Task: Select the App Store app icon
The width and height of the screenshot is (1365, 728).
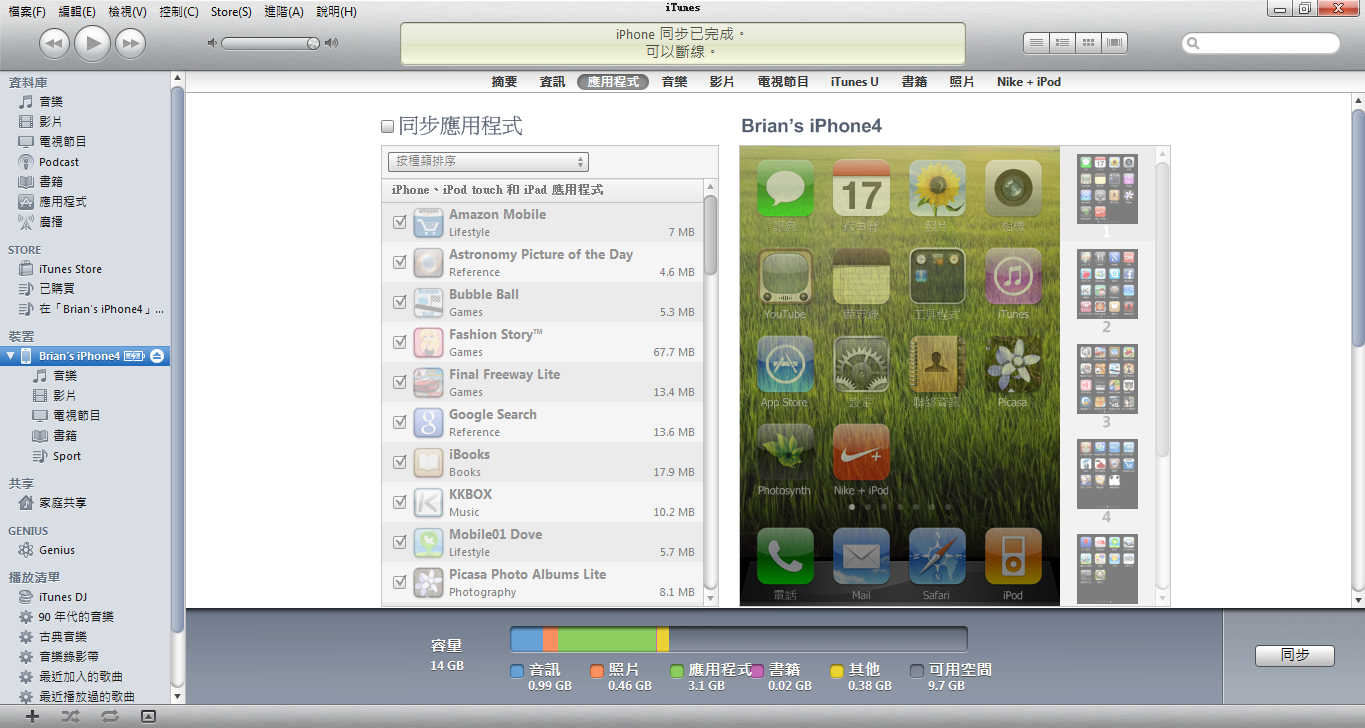Action: coord(785,364)
